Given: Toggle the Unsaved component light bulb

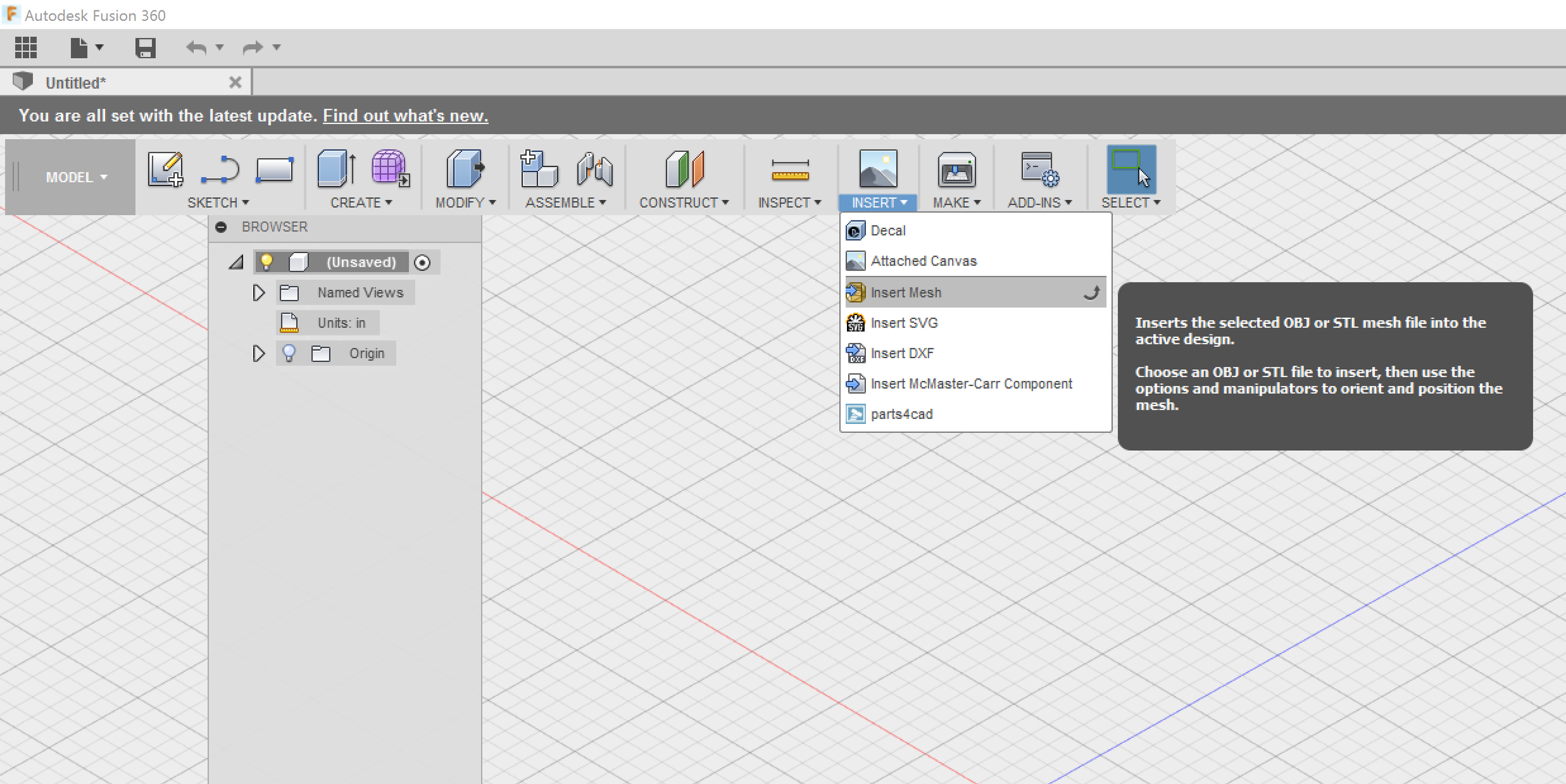Looking at the screenshot, I should 265,262.
